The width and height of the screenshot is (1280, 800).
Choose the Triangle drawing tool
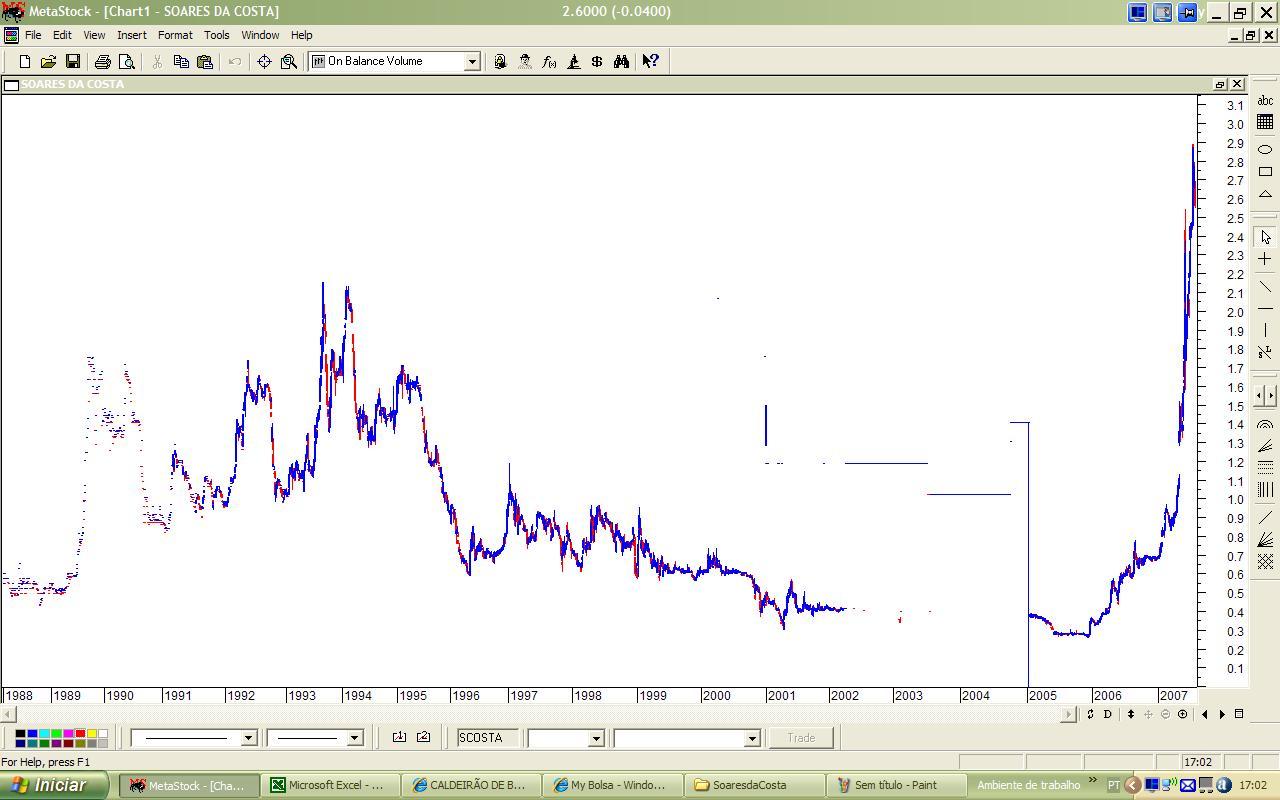pos(1265,195)
